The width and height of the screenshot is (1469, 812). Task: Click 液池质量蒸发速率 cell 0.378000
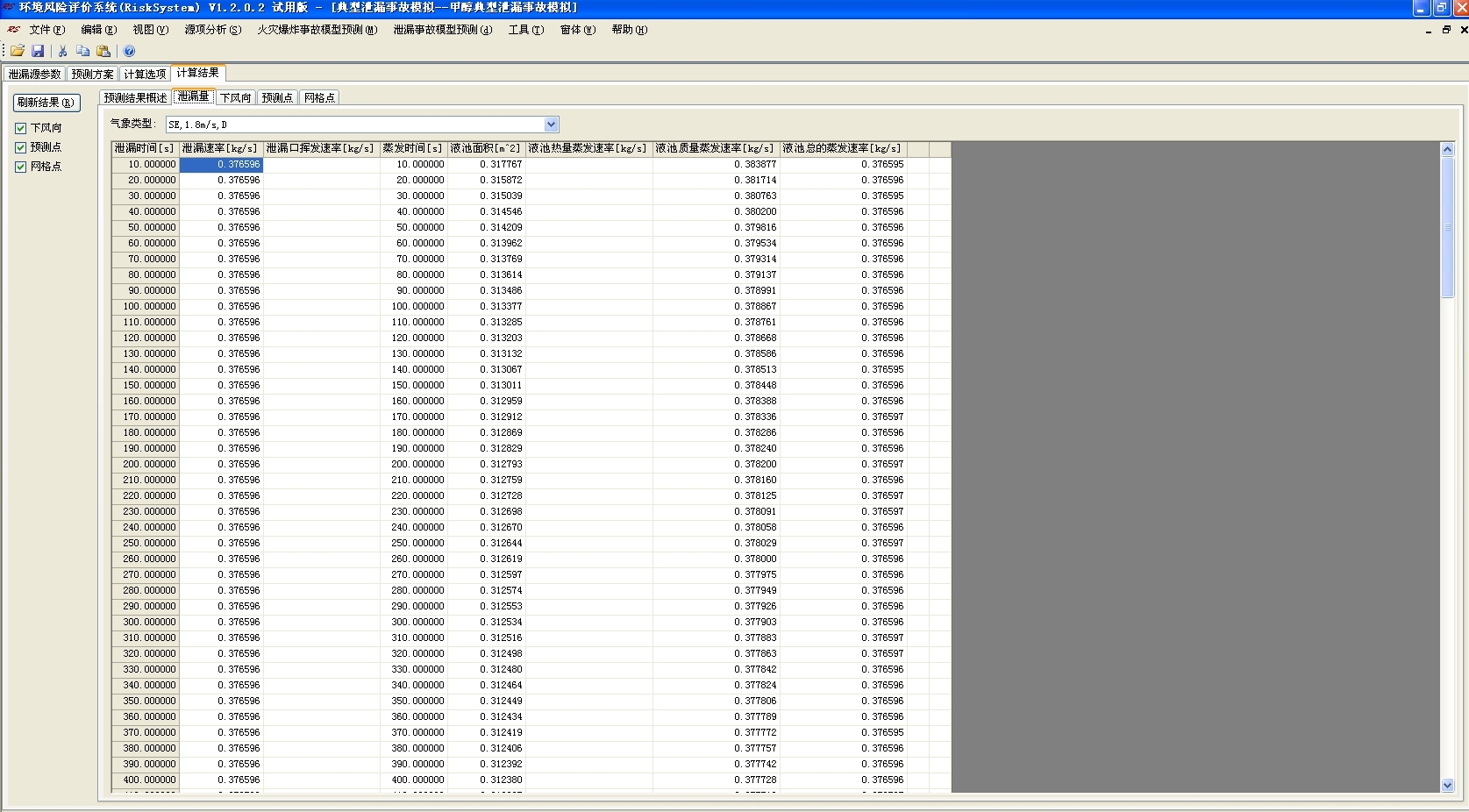[716, 559]
